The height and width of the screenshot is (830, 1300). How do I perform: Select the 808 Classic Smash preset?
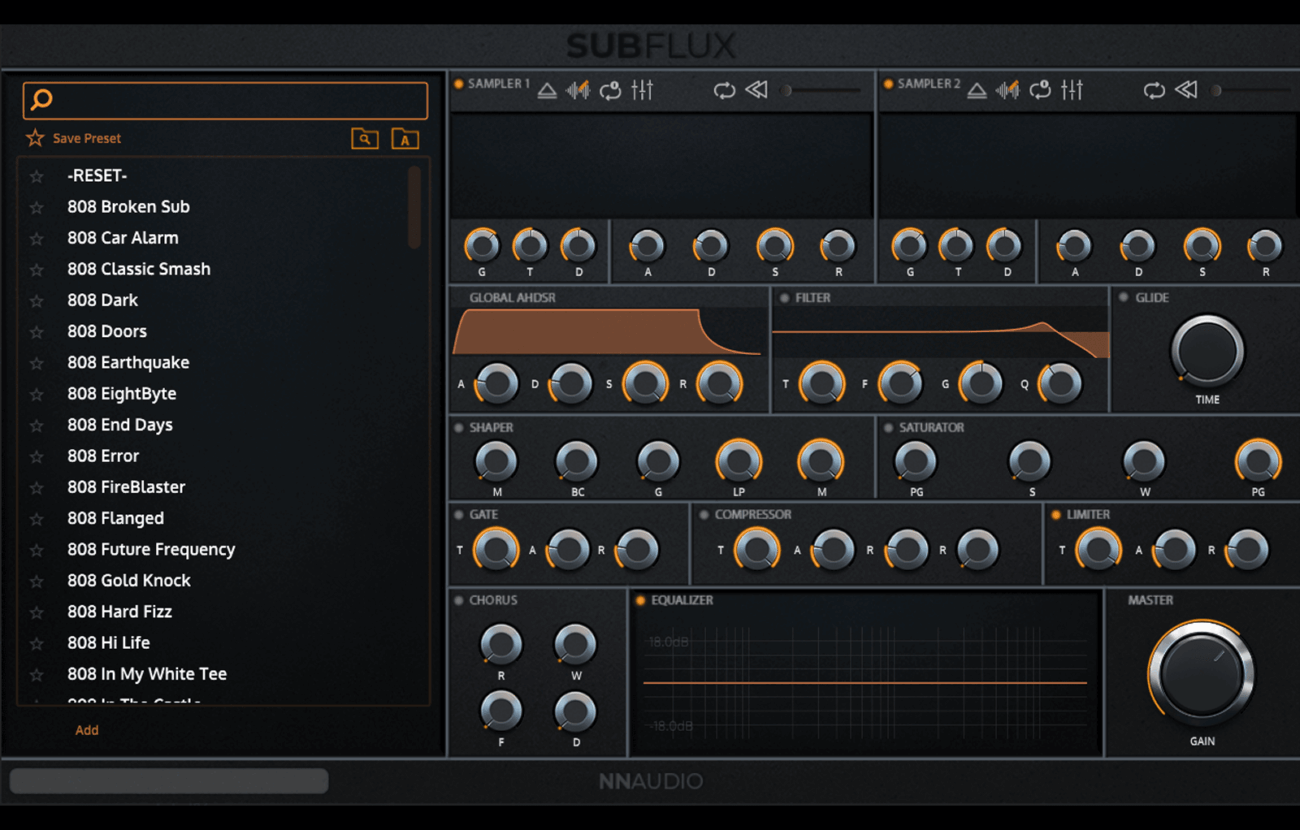coord(139,269)
